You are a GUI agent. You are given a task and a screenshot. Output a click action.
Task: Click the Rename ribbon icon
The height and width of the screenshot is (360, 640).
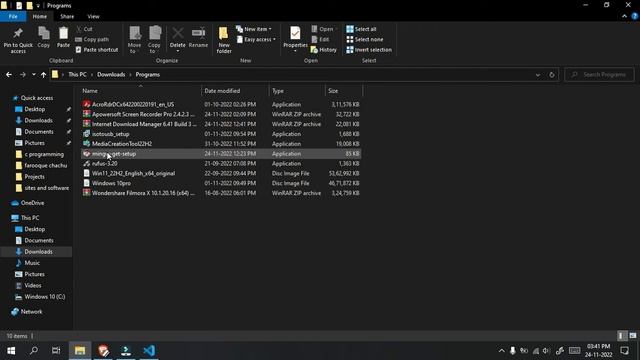(198, 38)
